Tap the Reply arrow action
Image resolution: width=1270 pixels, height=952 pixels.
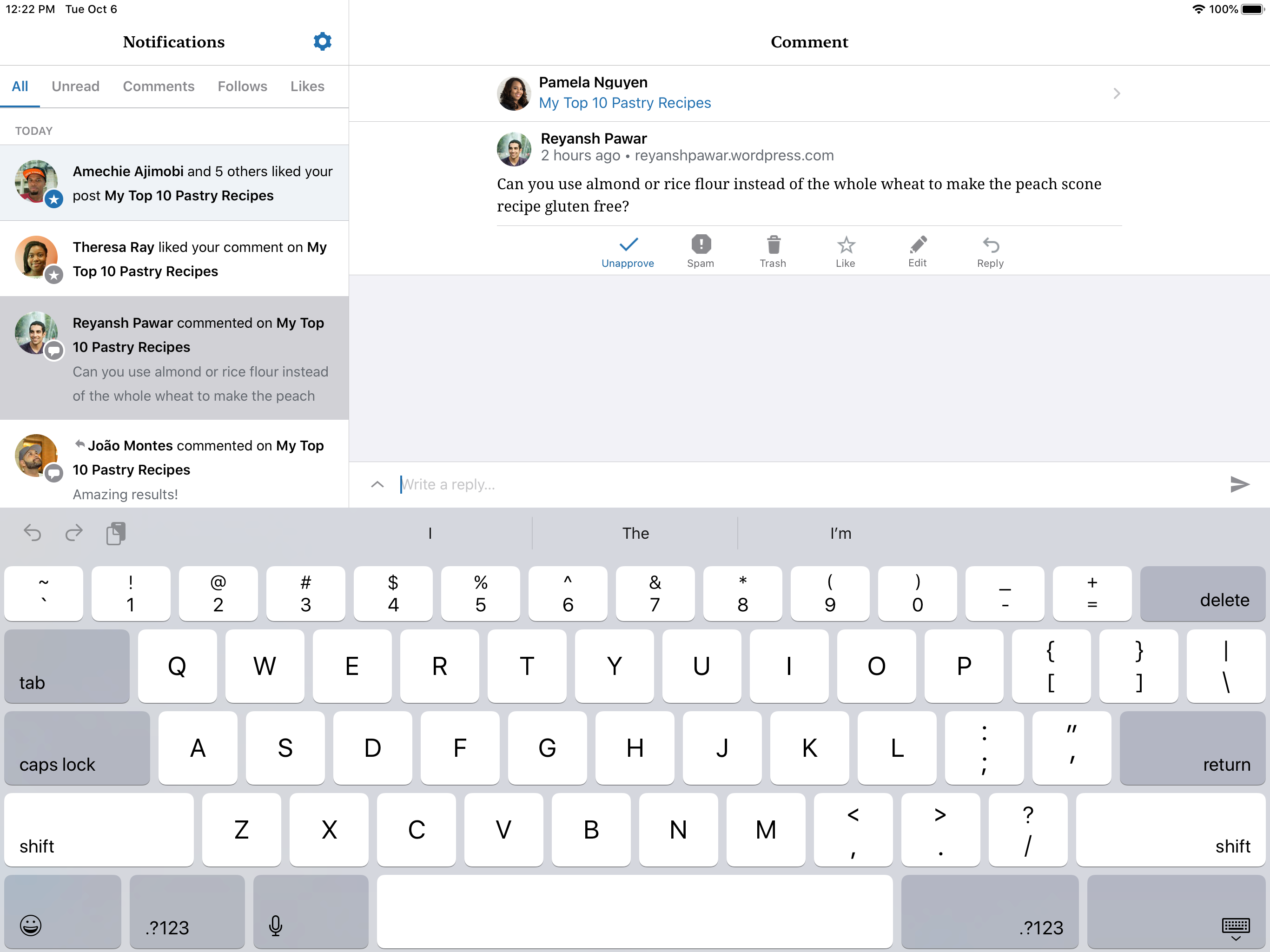tap(991, 251)
